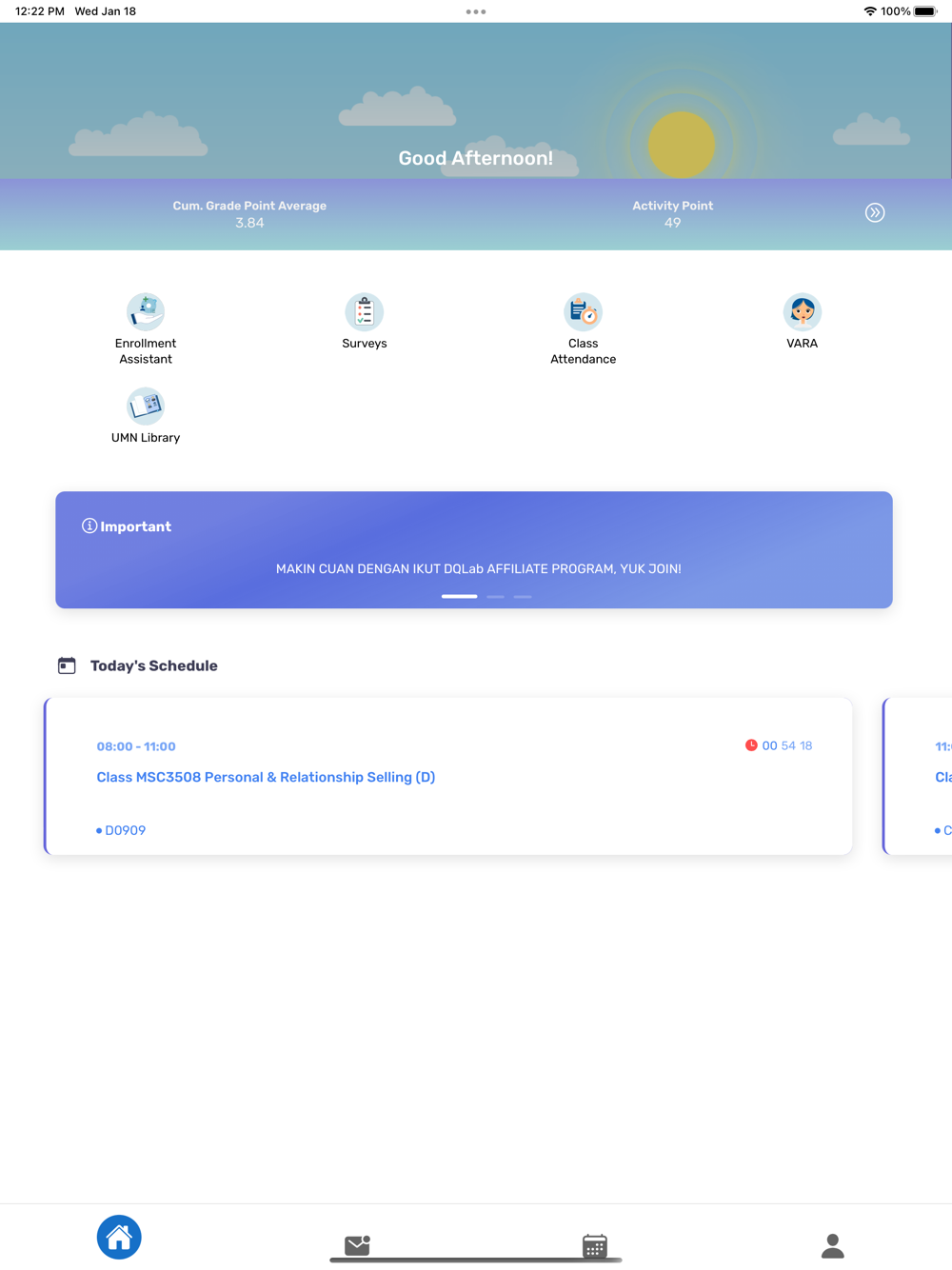
Task: Select the 08:00 - 11:00 time text
Action: (136, 746)
